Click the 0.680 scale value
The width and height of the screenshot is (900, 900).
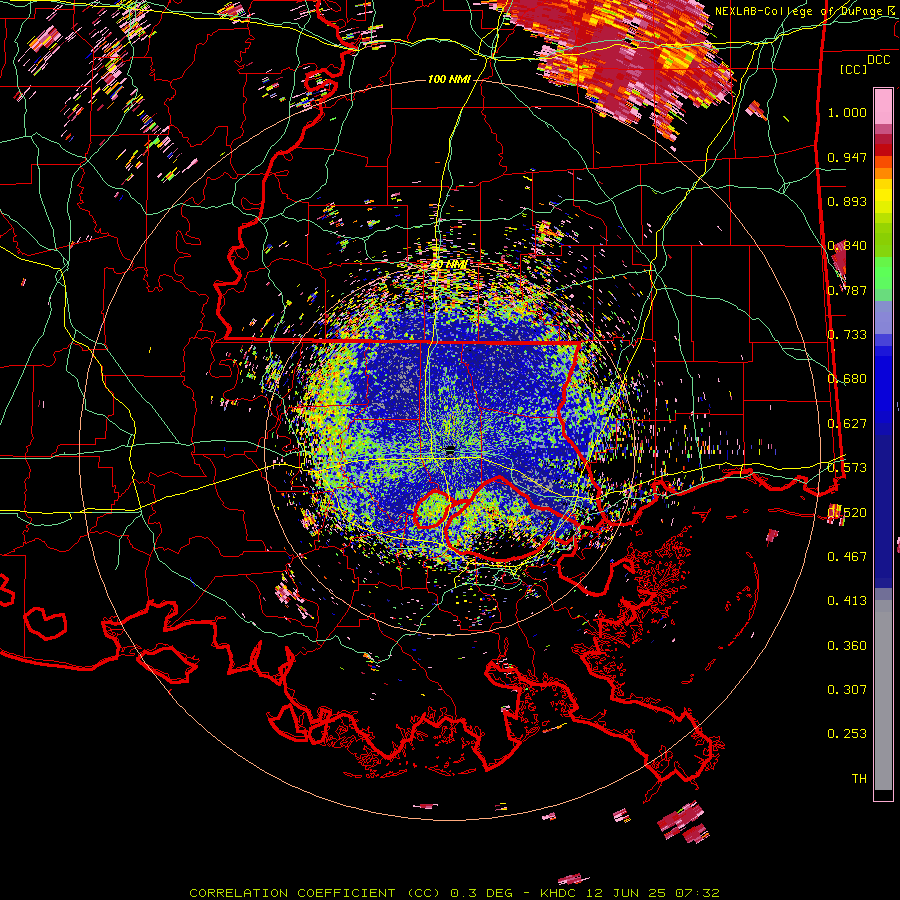(847, 379)
